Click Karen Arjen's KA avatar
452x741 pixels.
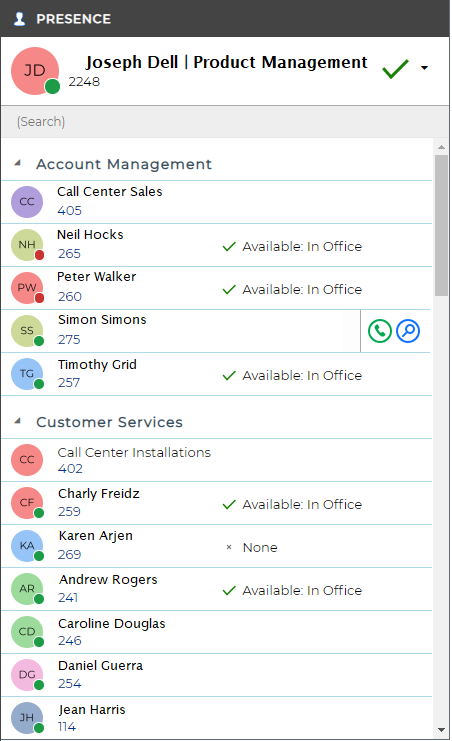(27, 546)
